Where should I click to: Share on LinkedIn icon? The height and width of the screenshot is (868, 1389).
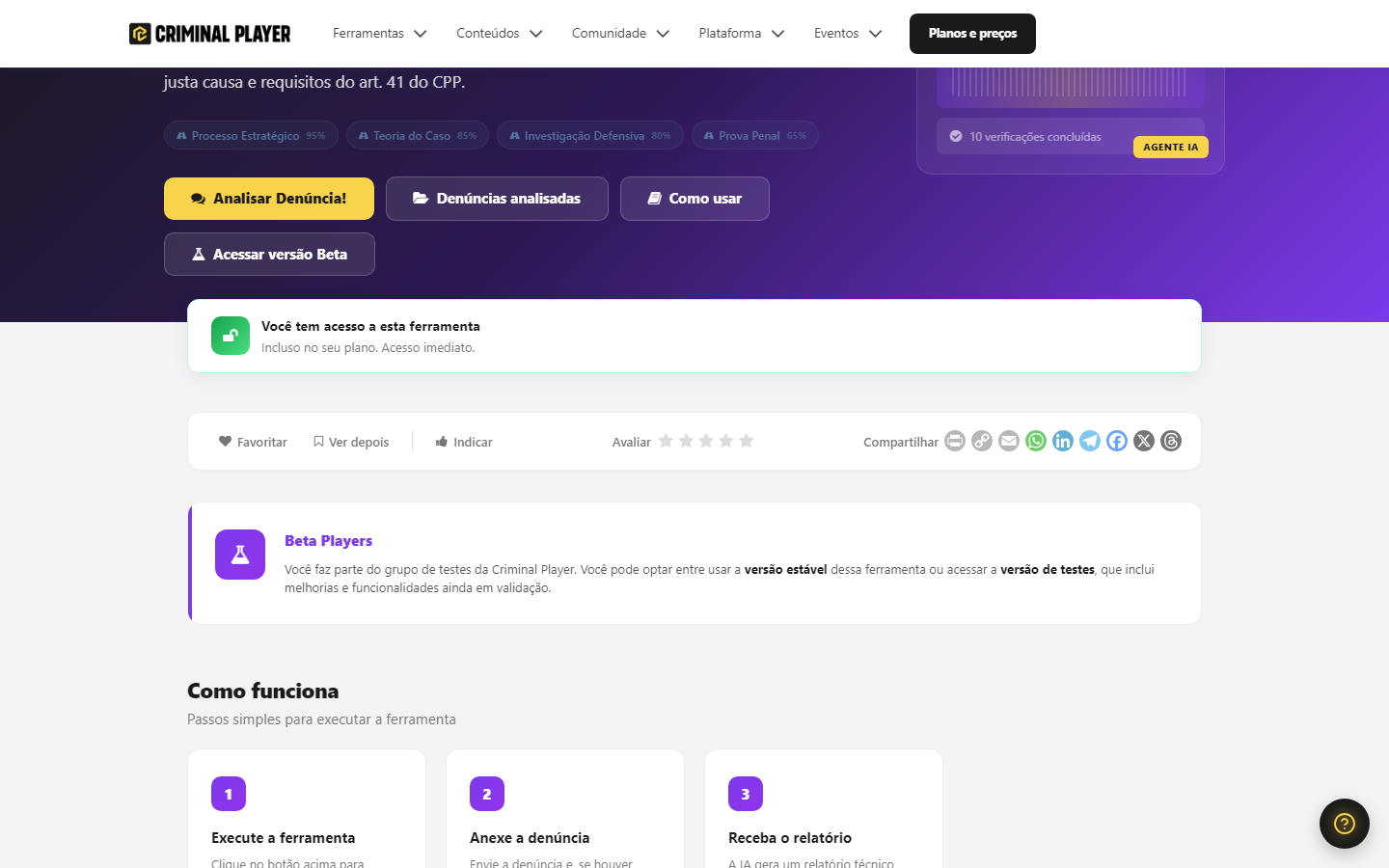[x=1063, y=441]
